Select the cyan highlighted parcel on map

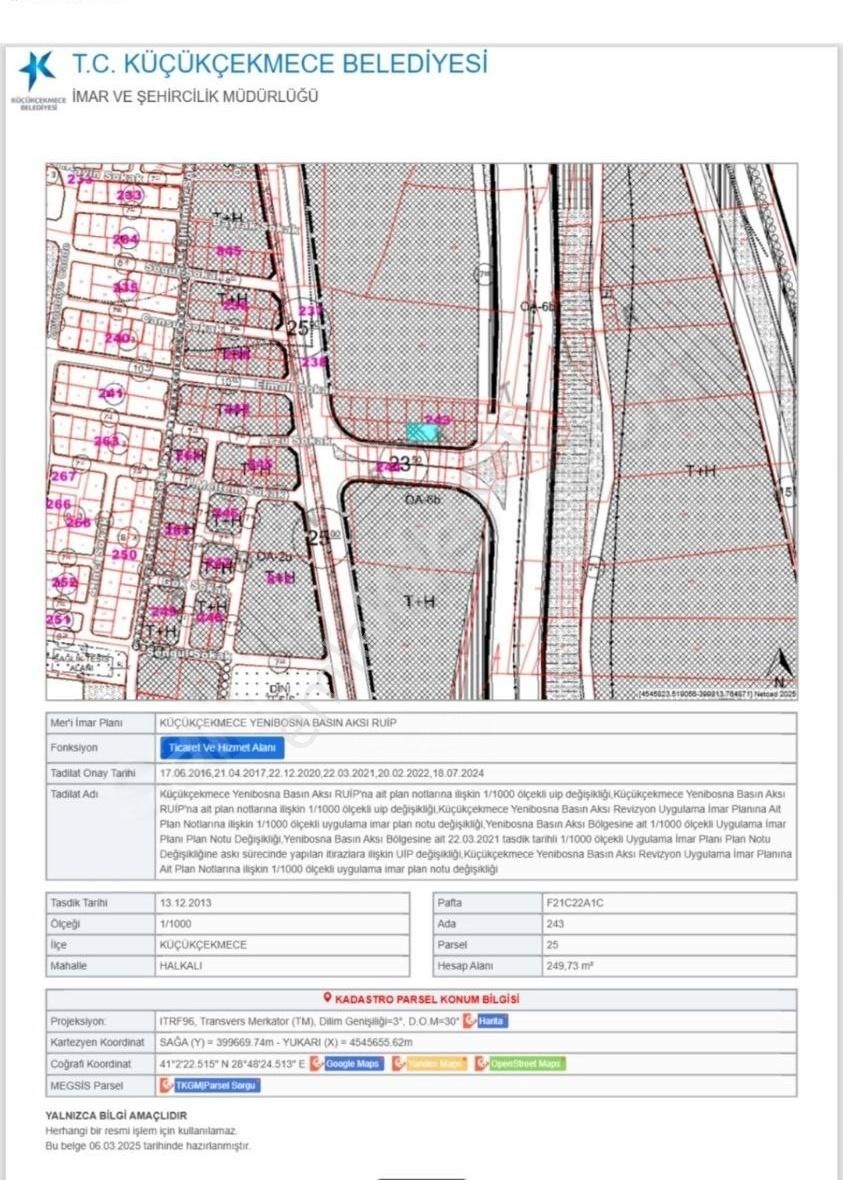(423, 432)
